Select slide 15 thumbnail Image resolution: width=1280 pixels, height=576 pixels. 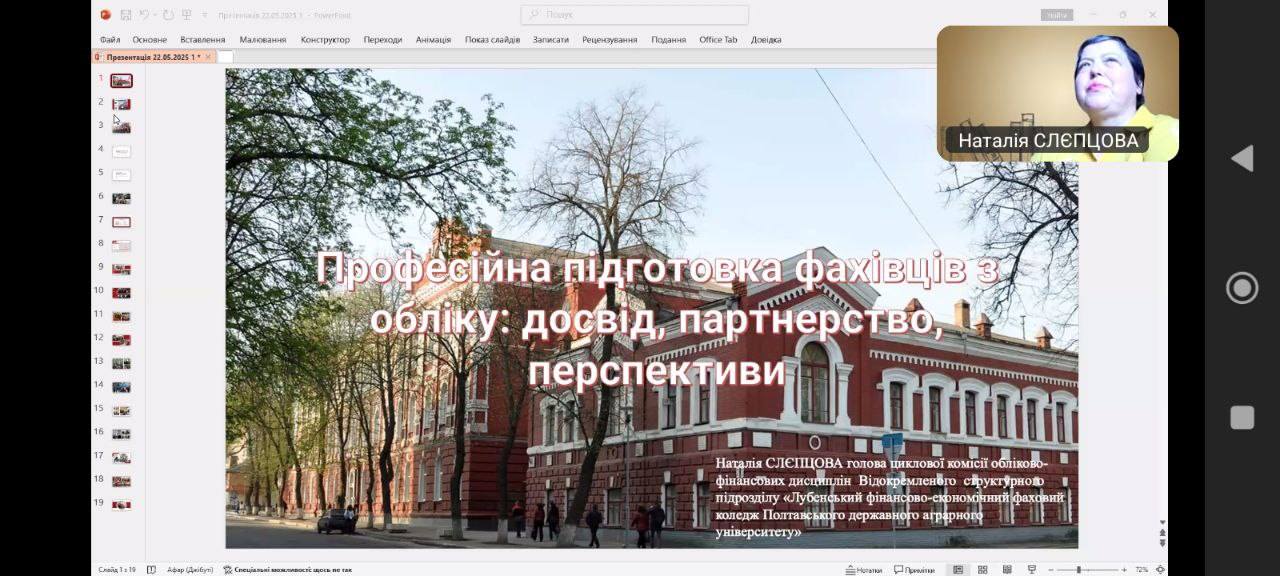(121, 410)
